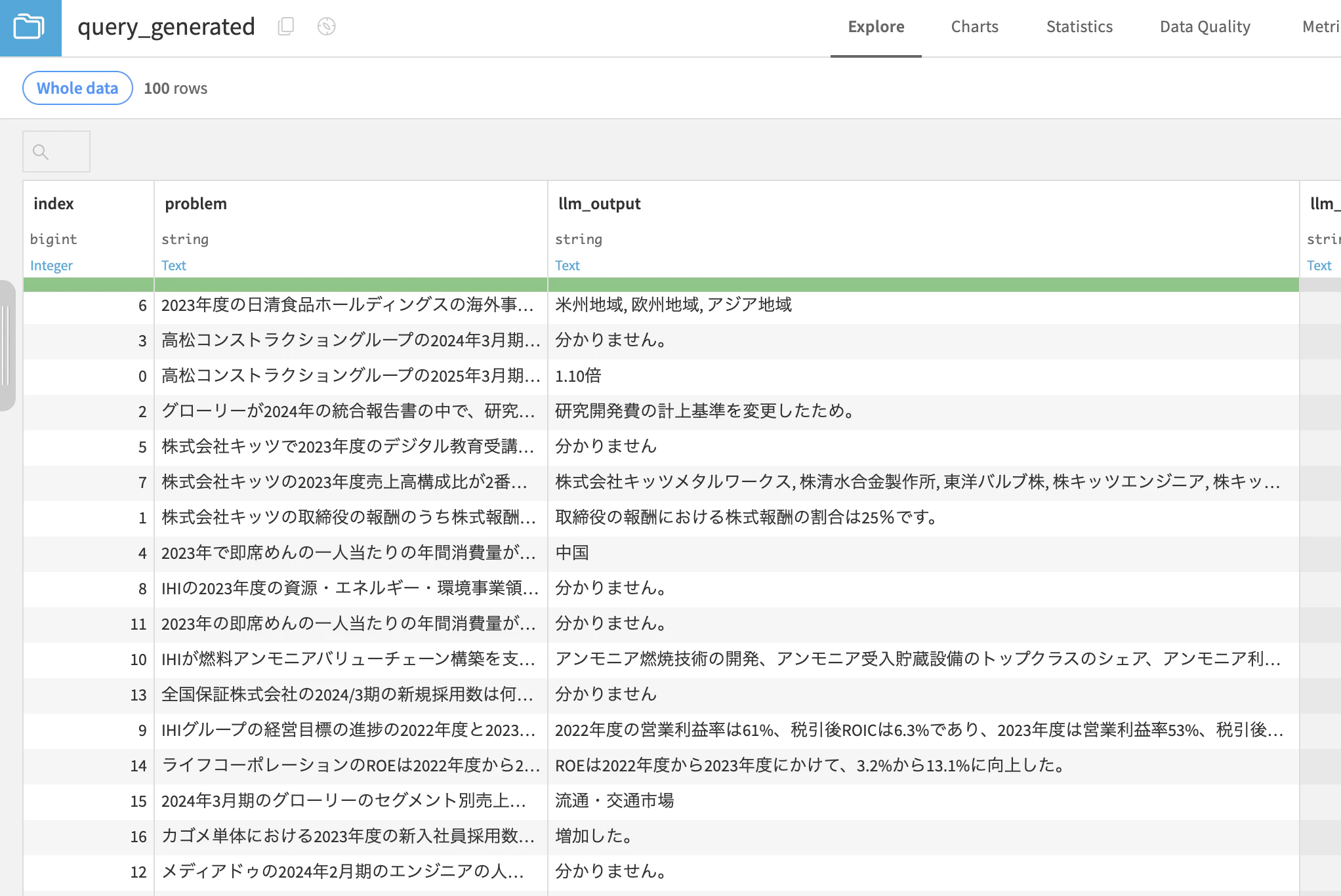The height and width of the screenshot is (896, 1341).
Task: Select the cell containing 1.10倍
Action: tap(923, 376)
